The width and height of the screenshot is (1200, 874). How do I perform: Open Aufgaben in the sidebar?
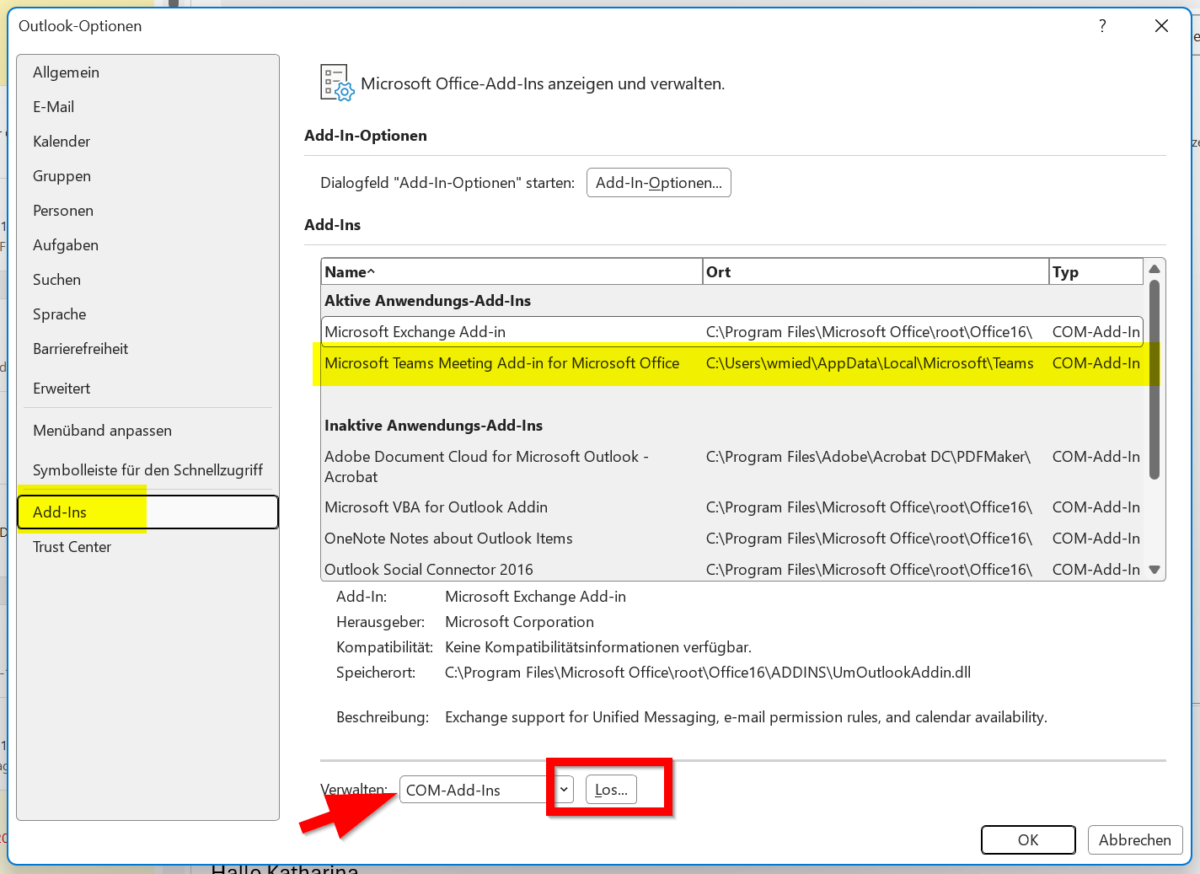[x=147, y=245]
